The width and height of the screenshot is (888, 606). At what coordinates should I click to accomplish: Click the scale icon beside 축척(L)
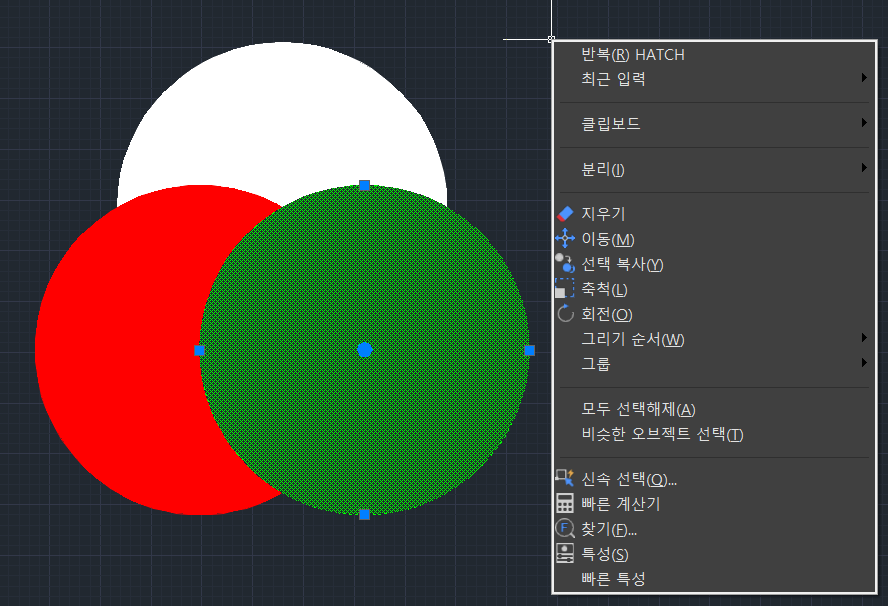click(565, 288)
